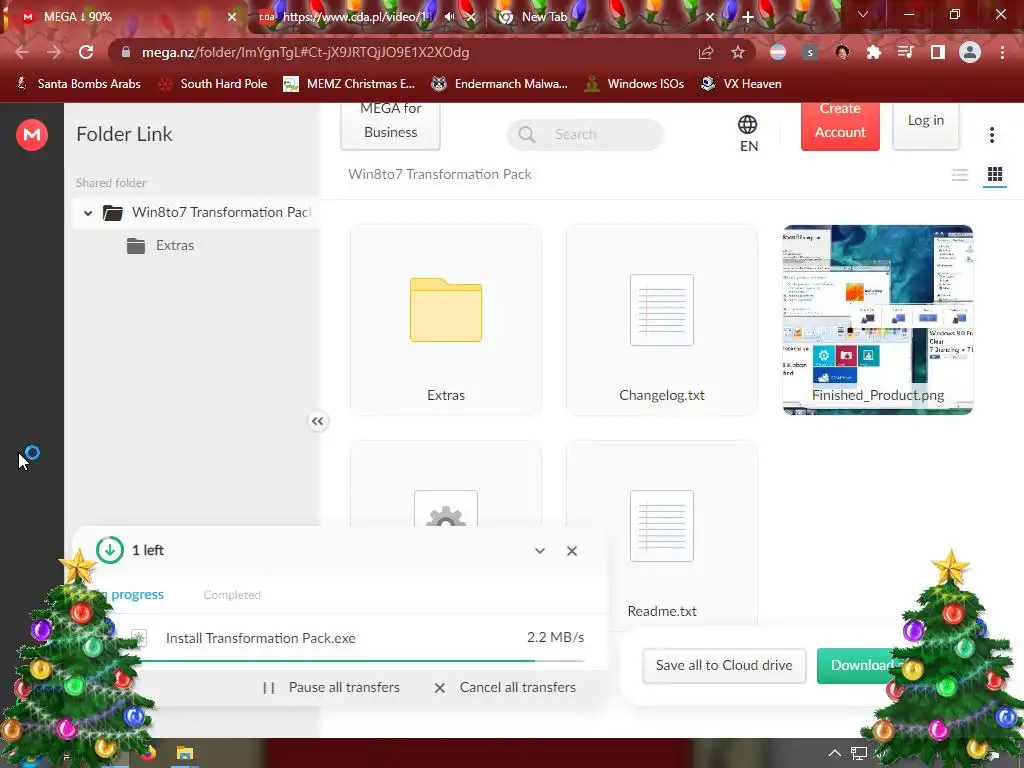This screenshot has width=1024, height=768.
Task: Click the MEGA for Business button
Action: (x=391, y=125)
